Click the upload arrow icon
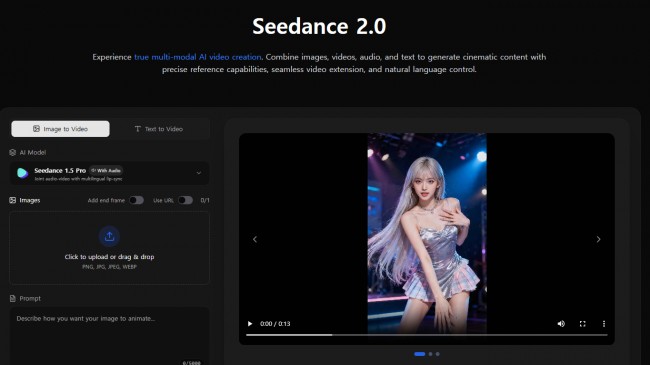Screen dimensions: 650x365 point(109,236)
